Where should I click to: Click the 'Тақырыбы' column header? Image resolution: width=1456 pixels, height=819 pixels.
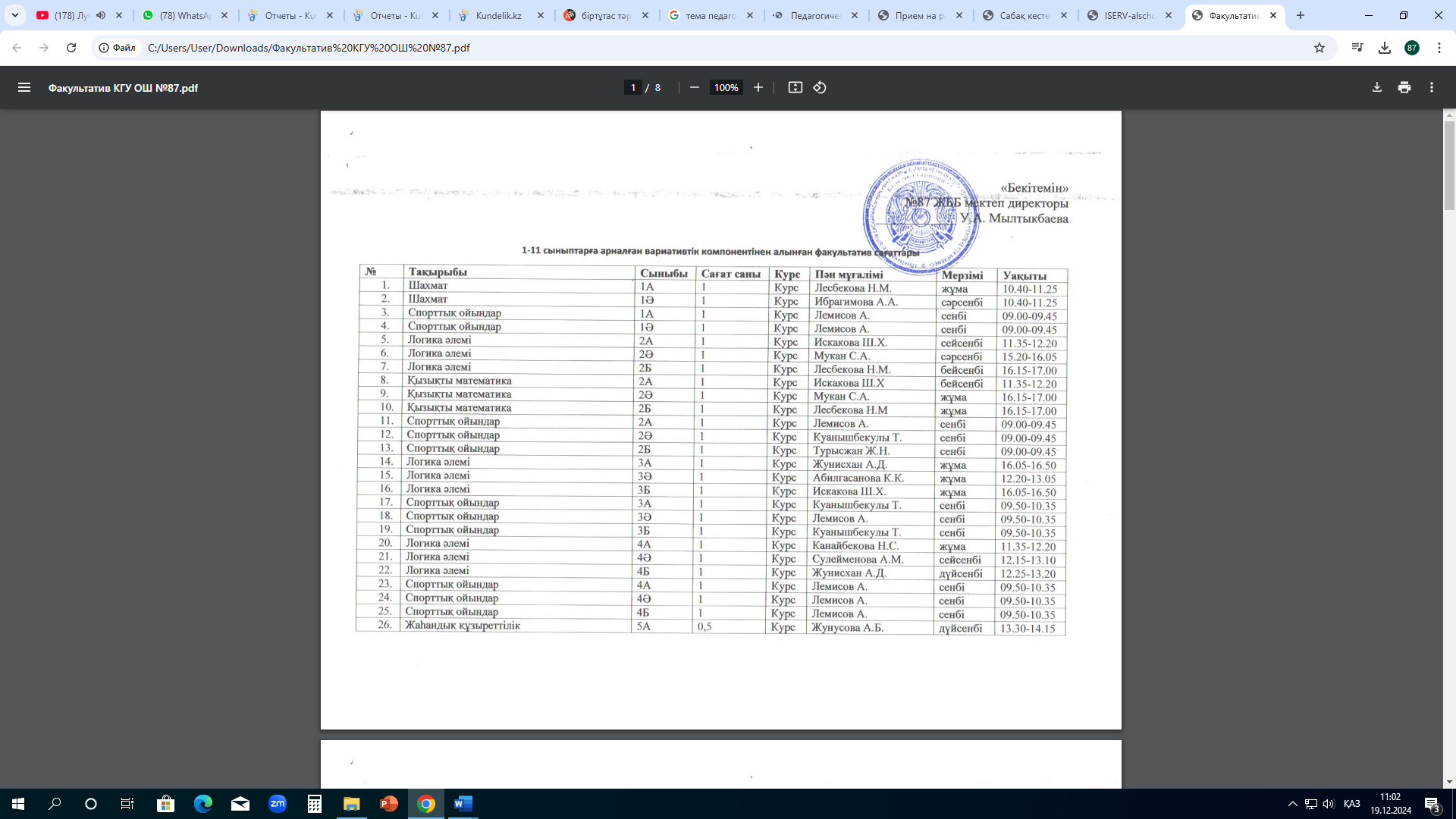(438, 271)
